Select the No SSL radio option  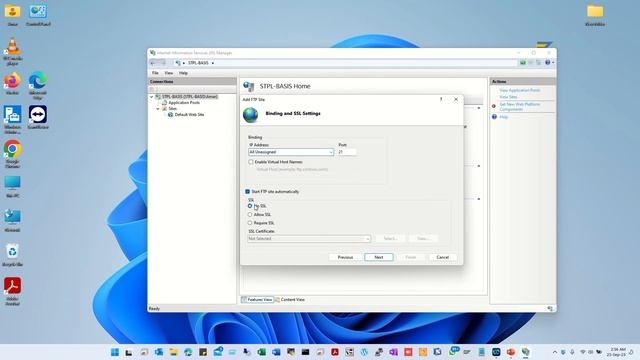point(250,206)
